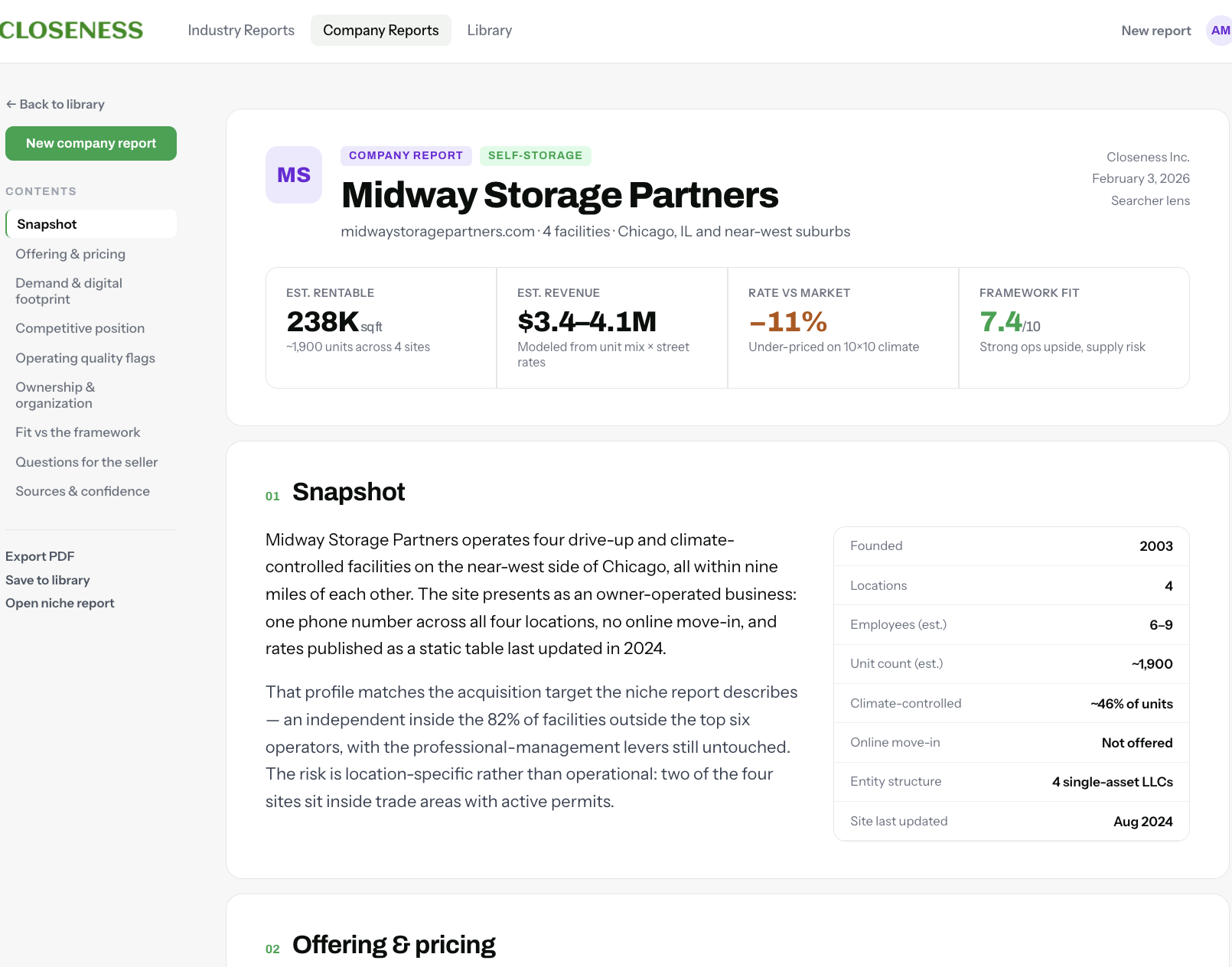Open the AM user avatar
1232x967 pixels.
(x=1220, y=31)
